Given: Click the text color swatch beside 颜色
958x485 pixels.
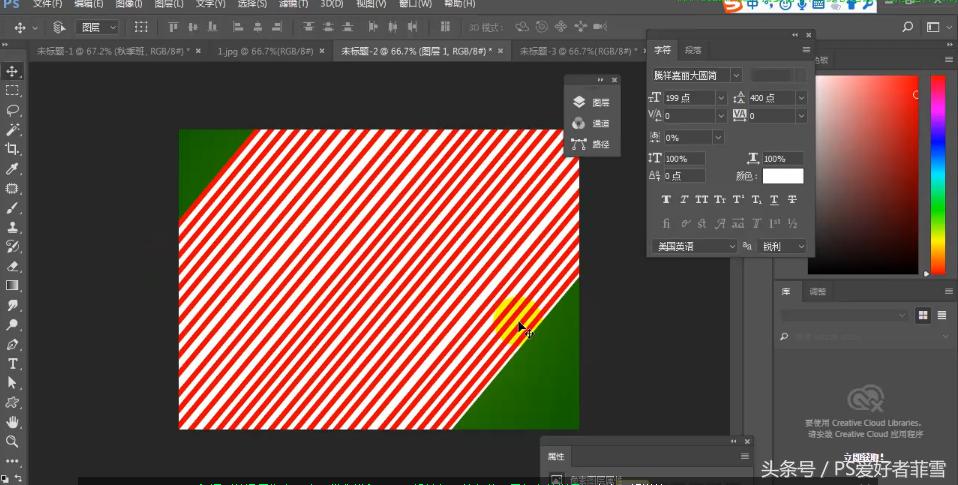Looking at the screenshot, I should [783, 176].
